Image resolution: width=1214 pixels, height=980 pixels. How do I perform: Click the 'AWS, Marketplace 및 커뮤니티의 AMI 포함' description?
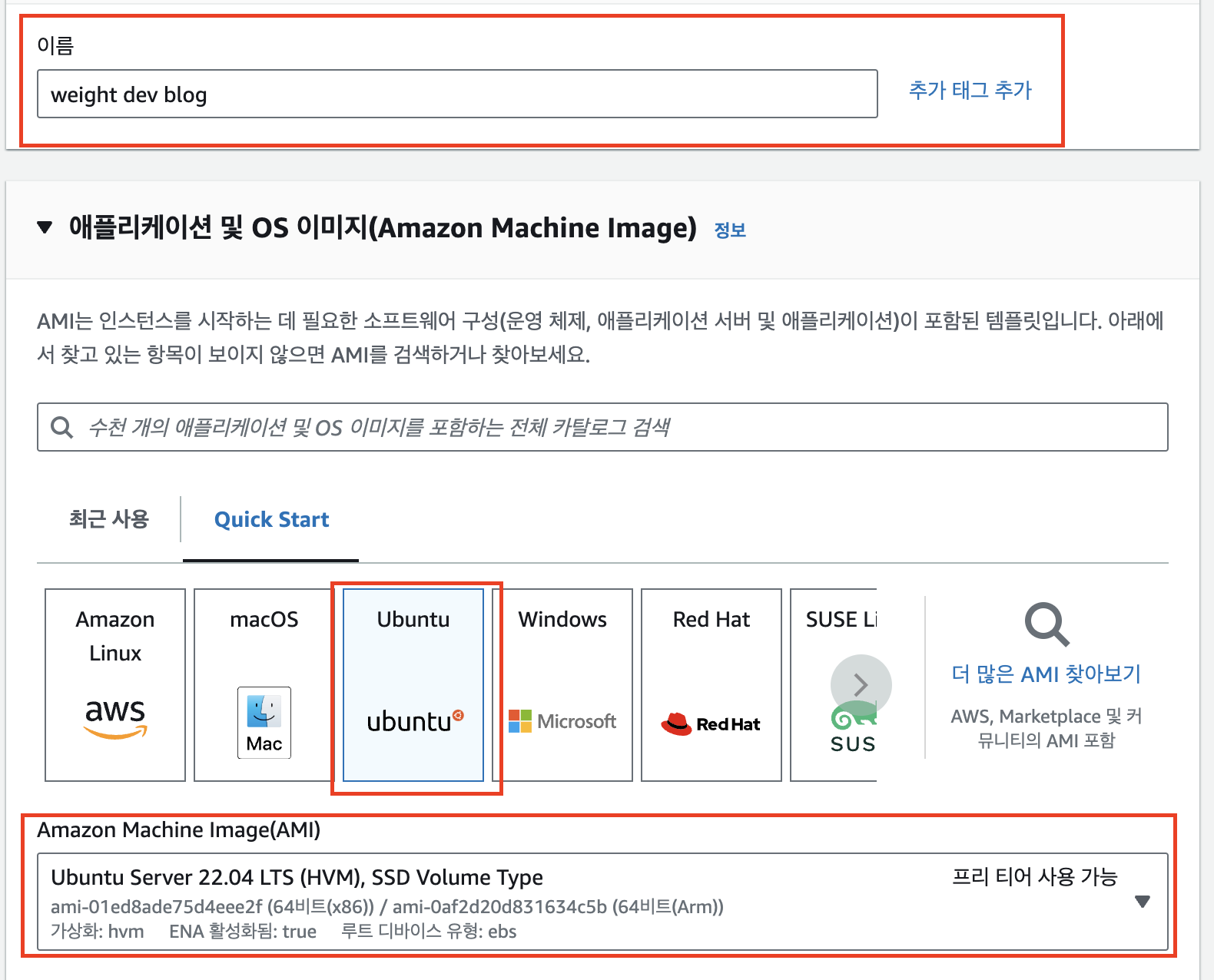coord(1046,728)
